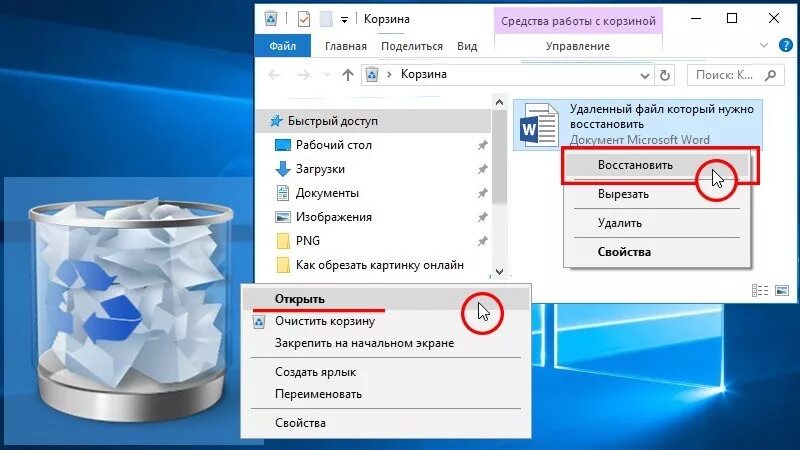
Task: Open recent locations dropdown arrow next to forward
Action: point(327,75)
